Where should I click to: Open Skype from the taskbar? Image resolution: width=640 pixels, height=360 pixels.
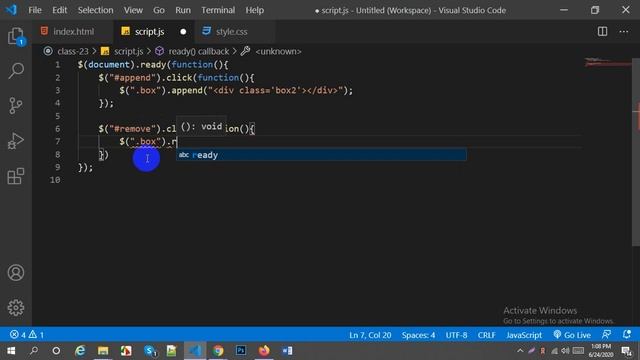pos(150,351)
